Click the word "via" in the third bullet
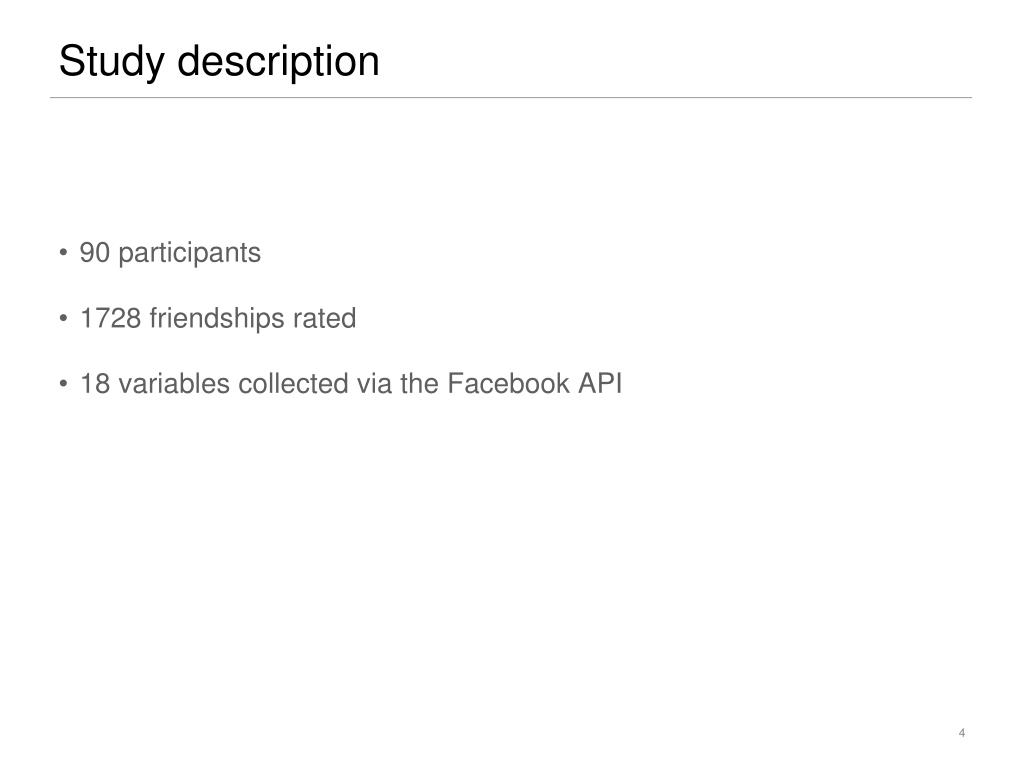The width and height of the screenshot is (1024, 768). (x=374, y=383)
